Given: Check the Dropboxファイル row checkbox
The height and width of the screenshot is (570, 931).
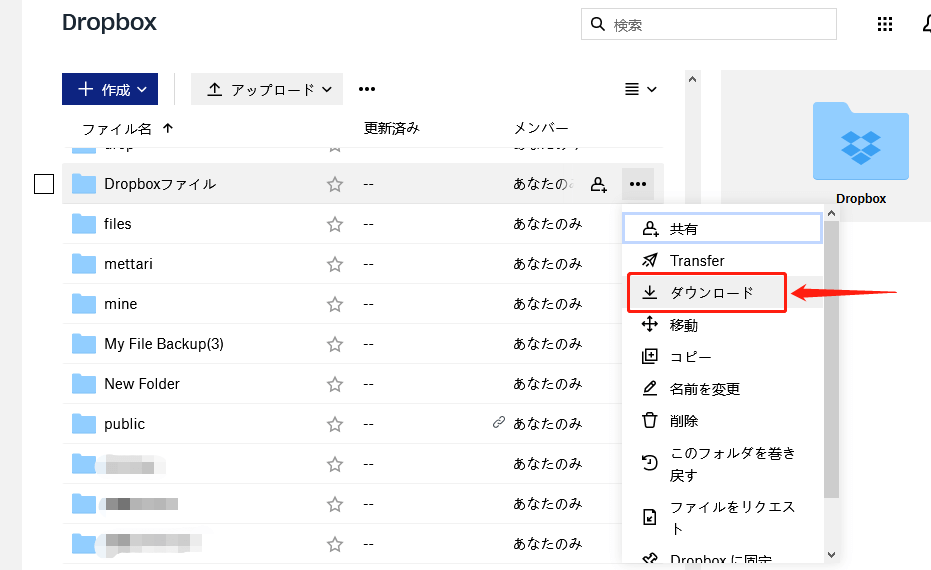Looking at the screenshot, I should [44, 184].
